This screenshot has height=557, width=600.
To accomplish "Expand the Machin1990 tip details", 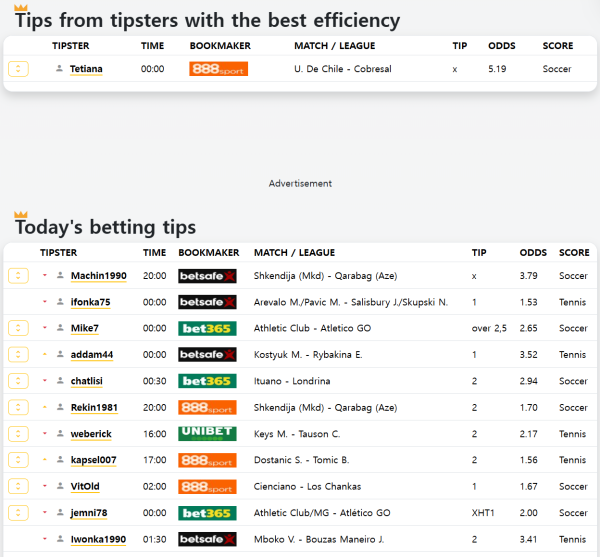I will pos(18,276).
